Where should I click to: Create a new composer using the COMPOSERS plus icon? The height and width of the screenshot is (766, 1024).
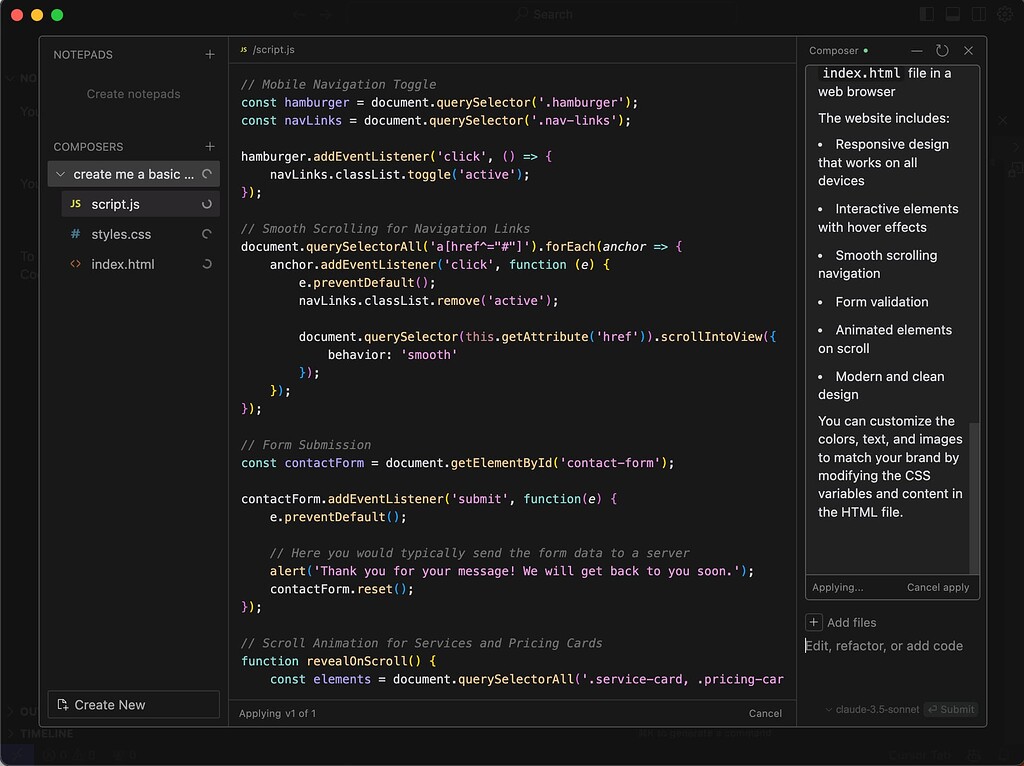[x=210, y=146]
